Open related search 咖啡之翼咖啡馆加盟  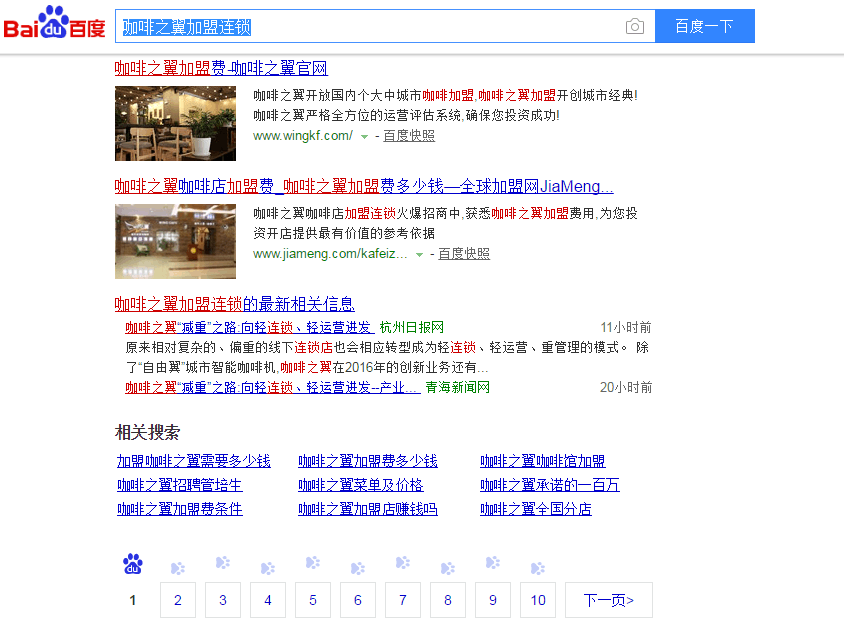(x=543, y=461)
